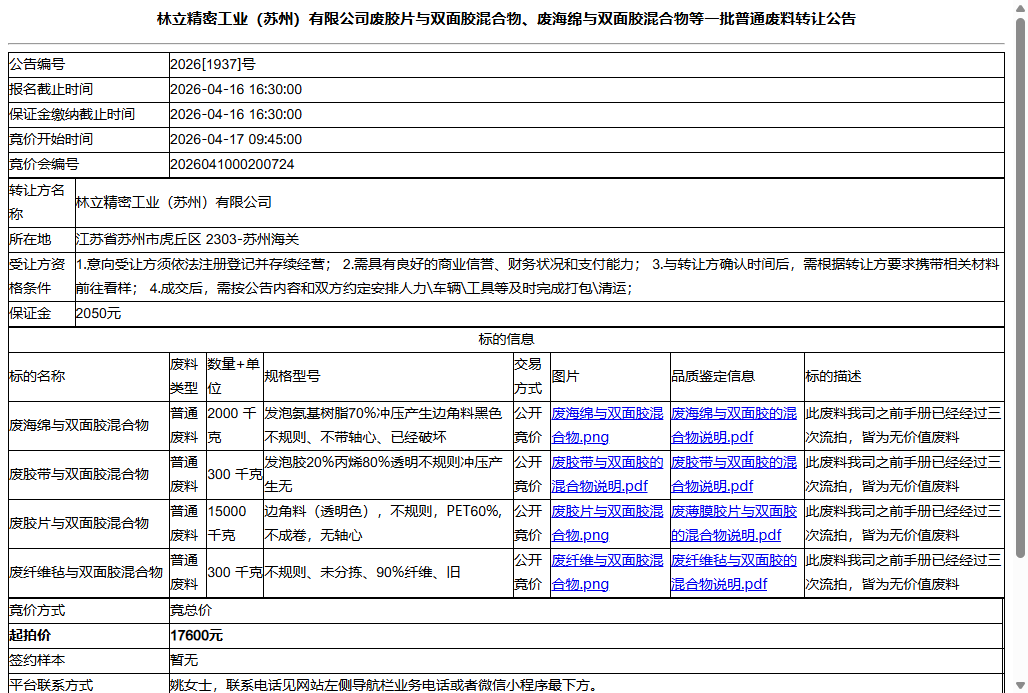Open 废纤维毡与双面胶的混合物说明.pdf link
1028x693 pixels.
pyautogui.click(x=734, y=572)
